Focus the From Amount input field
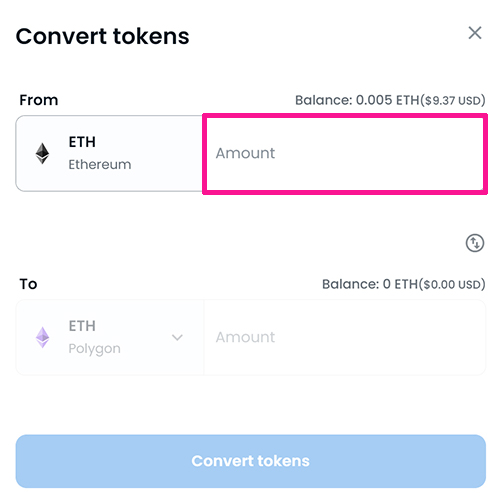Viewport: 500px width, 501px height. click(x=345, y=154)
